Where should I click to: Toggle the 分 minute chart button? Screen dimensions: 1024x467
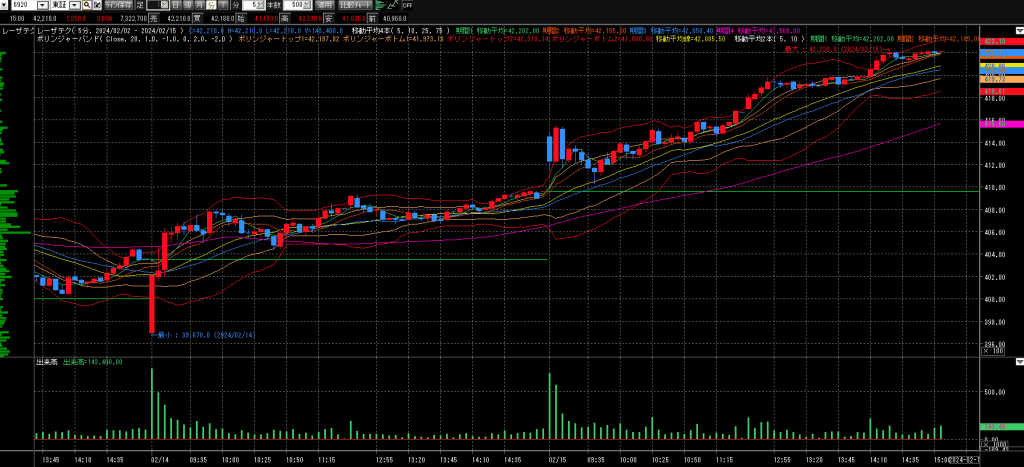210,5
